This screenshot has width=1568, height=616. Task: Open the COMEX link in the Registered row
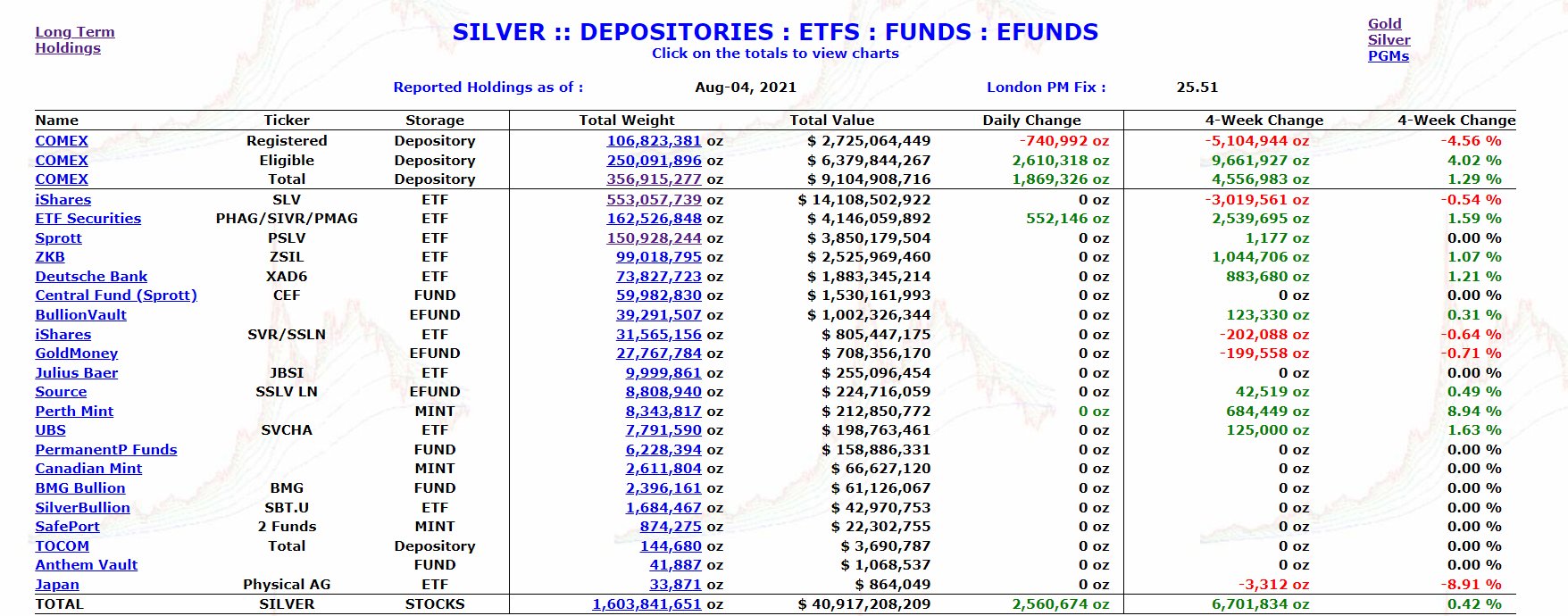(x=62, y=141)
